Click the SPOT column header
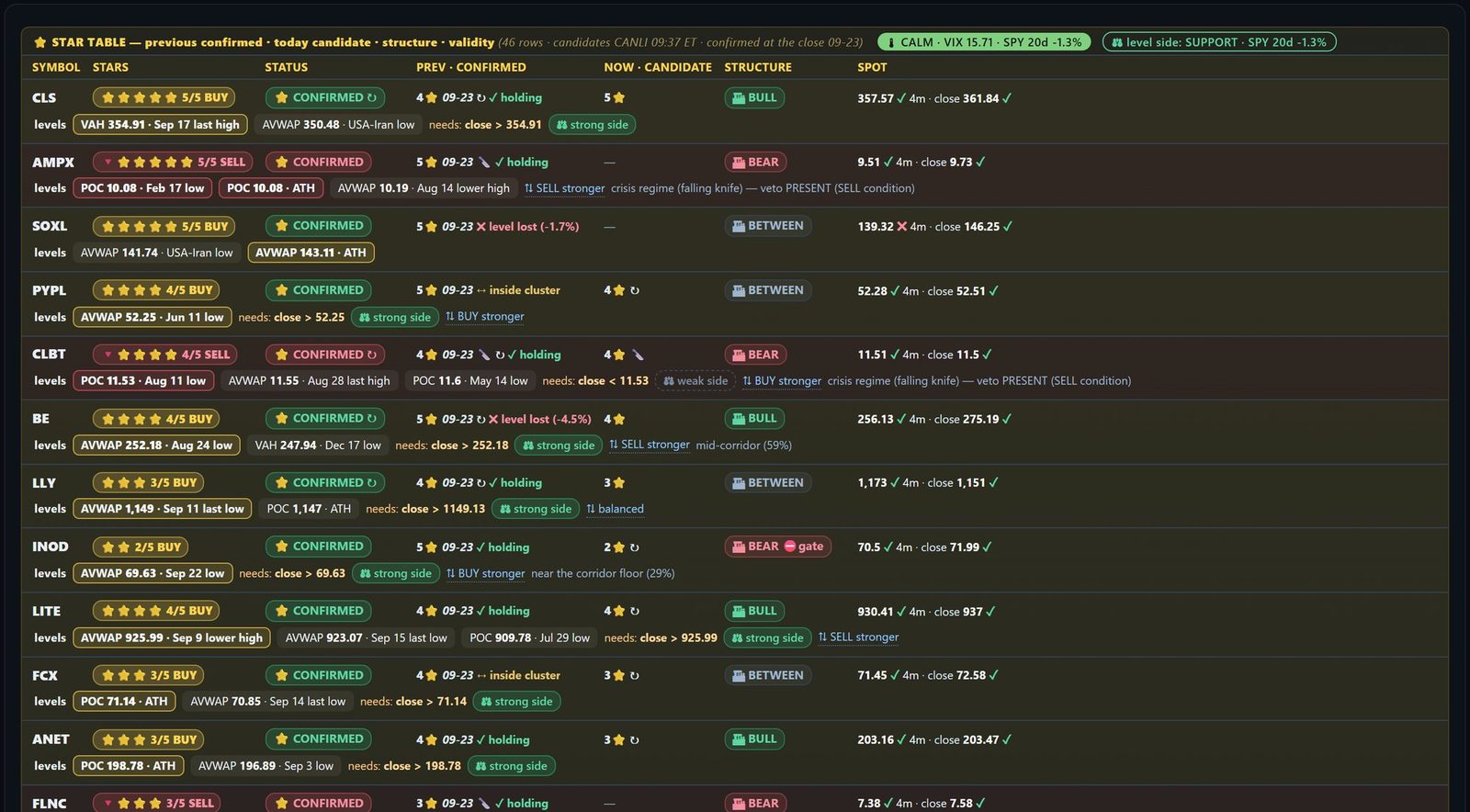 point(872,67)
